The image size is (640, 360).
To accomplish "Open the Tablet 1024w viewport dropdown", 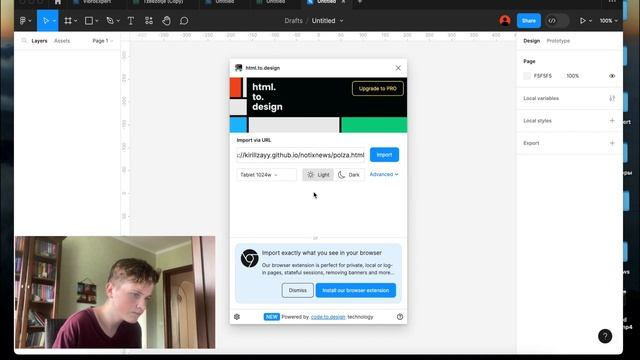I will coord(266,175).
